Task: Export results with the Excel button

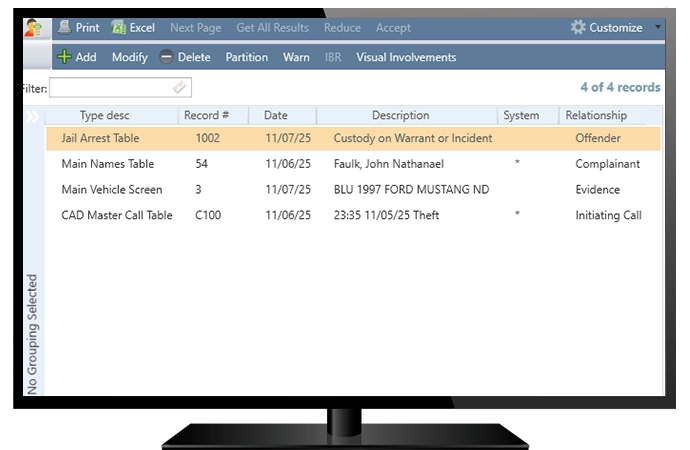Action: coord(142,28)
